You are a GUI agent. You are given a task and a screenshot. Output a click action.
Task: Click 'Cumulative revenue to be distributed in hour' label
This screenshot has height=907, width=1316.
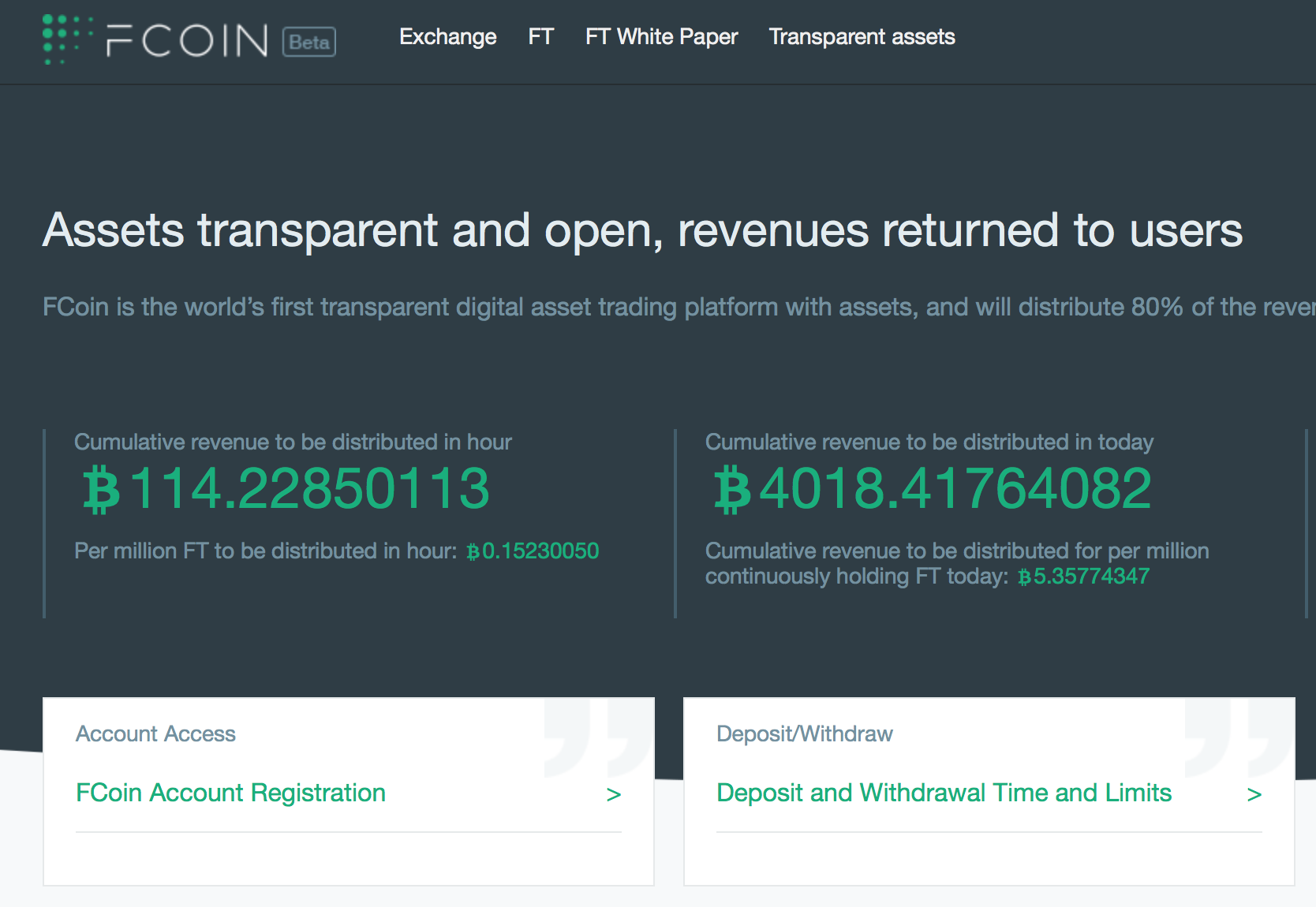[293, 442]
